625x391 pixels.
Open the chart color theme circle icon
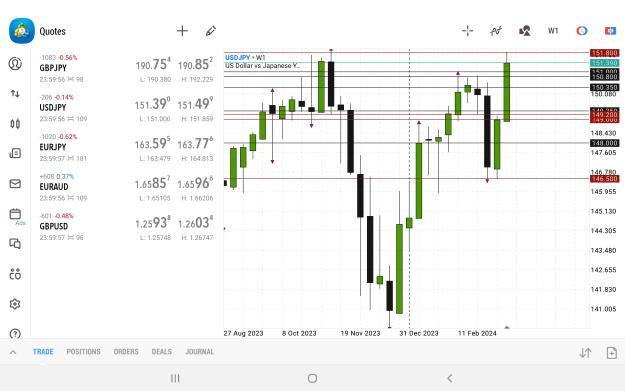(582, 31)
